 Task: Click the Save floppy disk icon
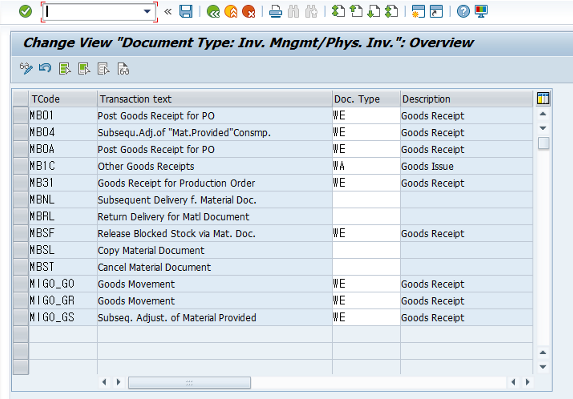(186, 12)
